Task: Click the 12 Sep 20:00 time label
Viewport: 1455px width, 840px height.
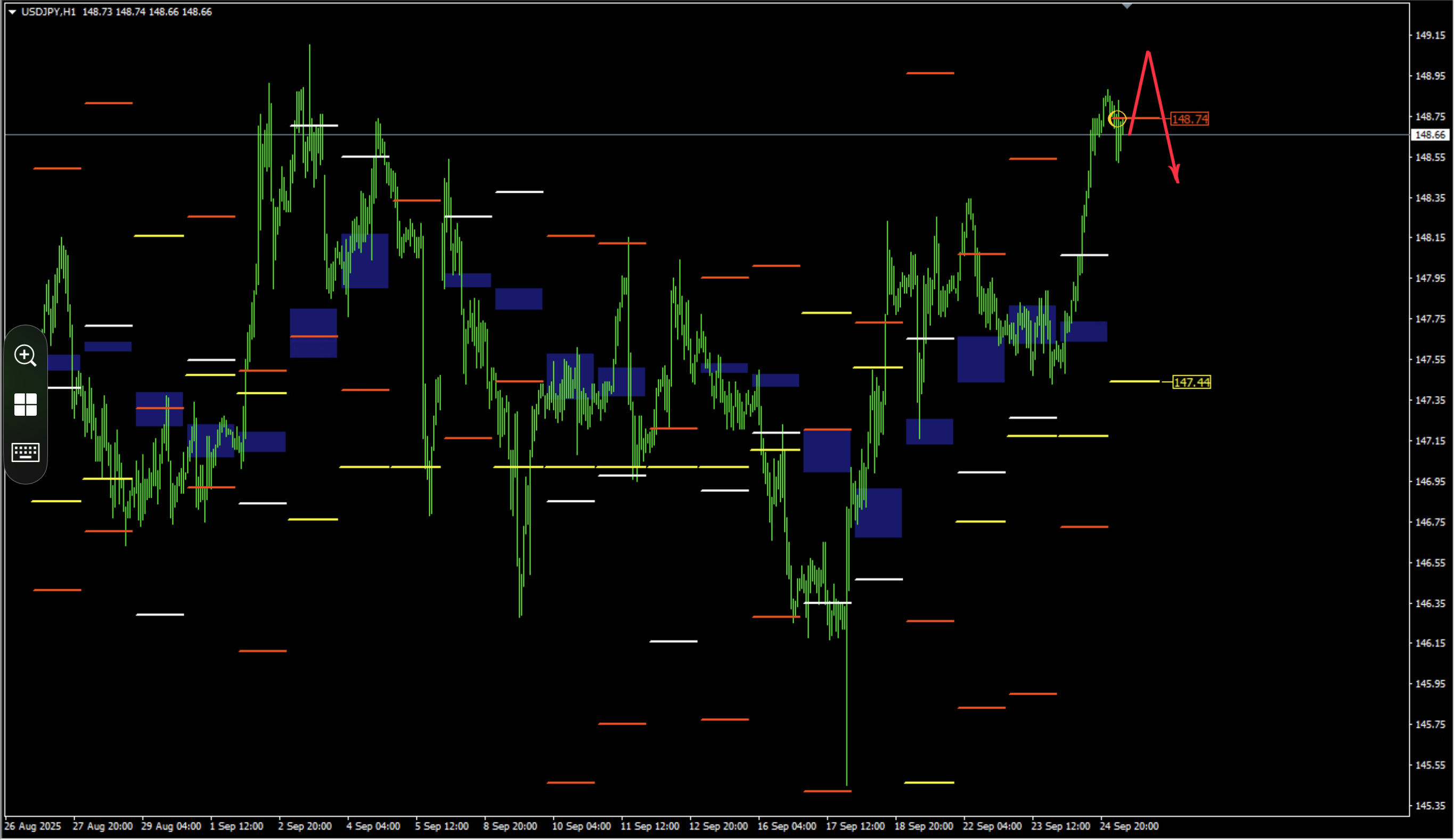Action: coord(718,826)
